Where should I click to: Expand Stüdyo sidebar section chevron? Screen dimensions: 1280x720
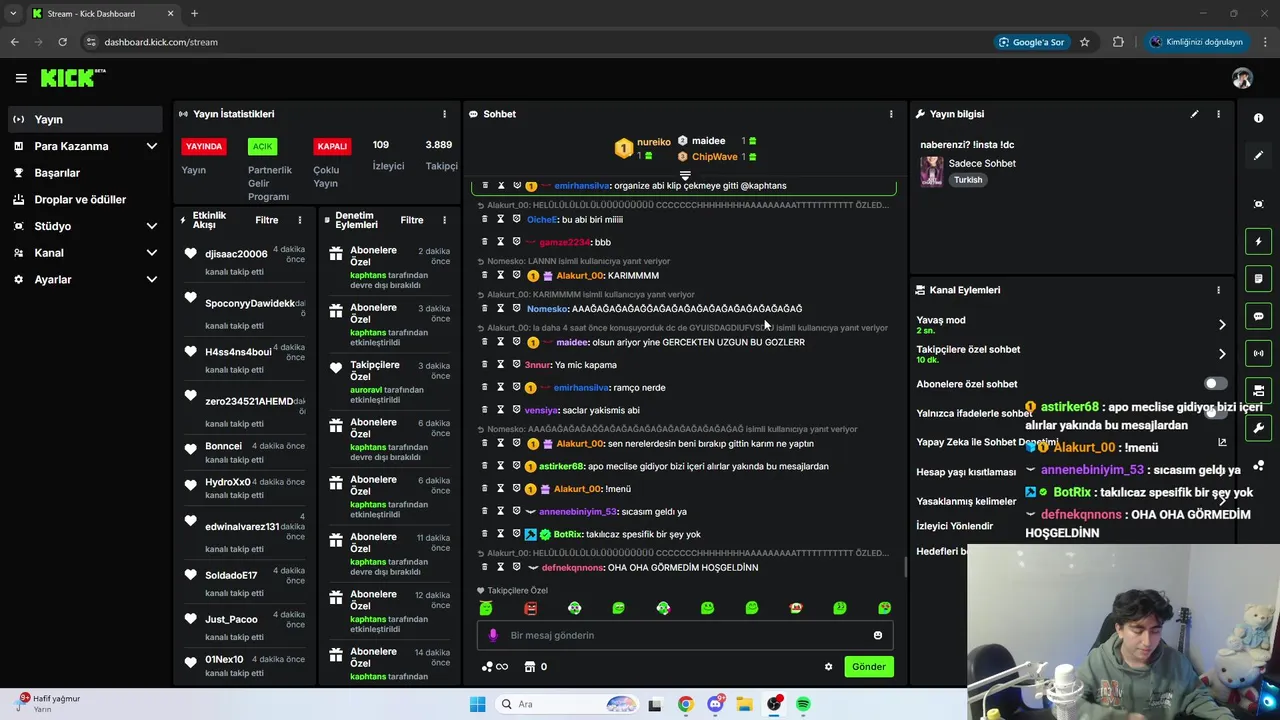(152, 226)
